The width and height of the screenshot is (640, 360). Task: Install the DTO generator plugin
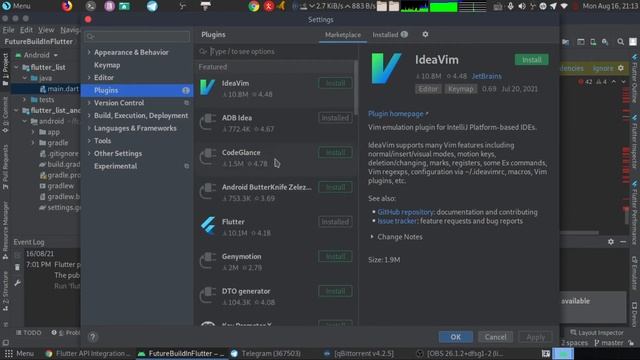click(x=335, y=291)
